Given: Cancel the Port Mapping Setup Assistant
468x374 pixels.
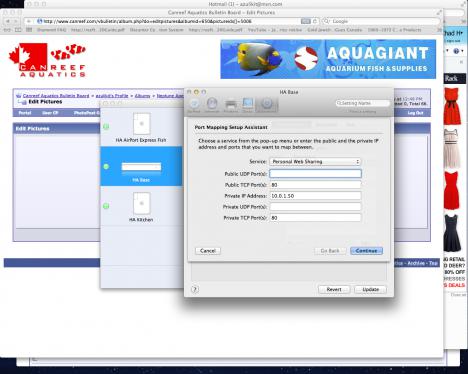Looking at the screenshot, I should coord(208,251).
